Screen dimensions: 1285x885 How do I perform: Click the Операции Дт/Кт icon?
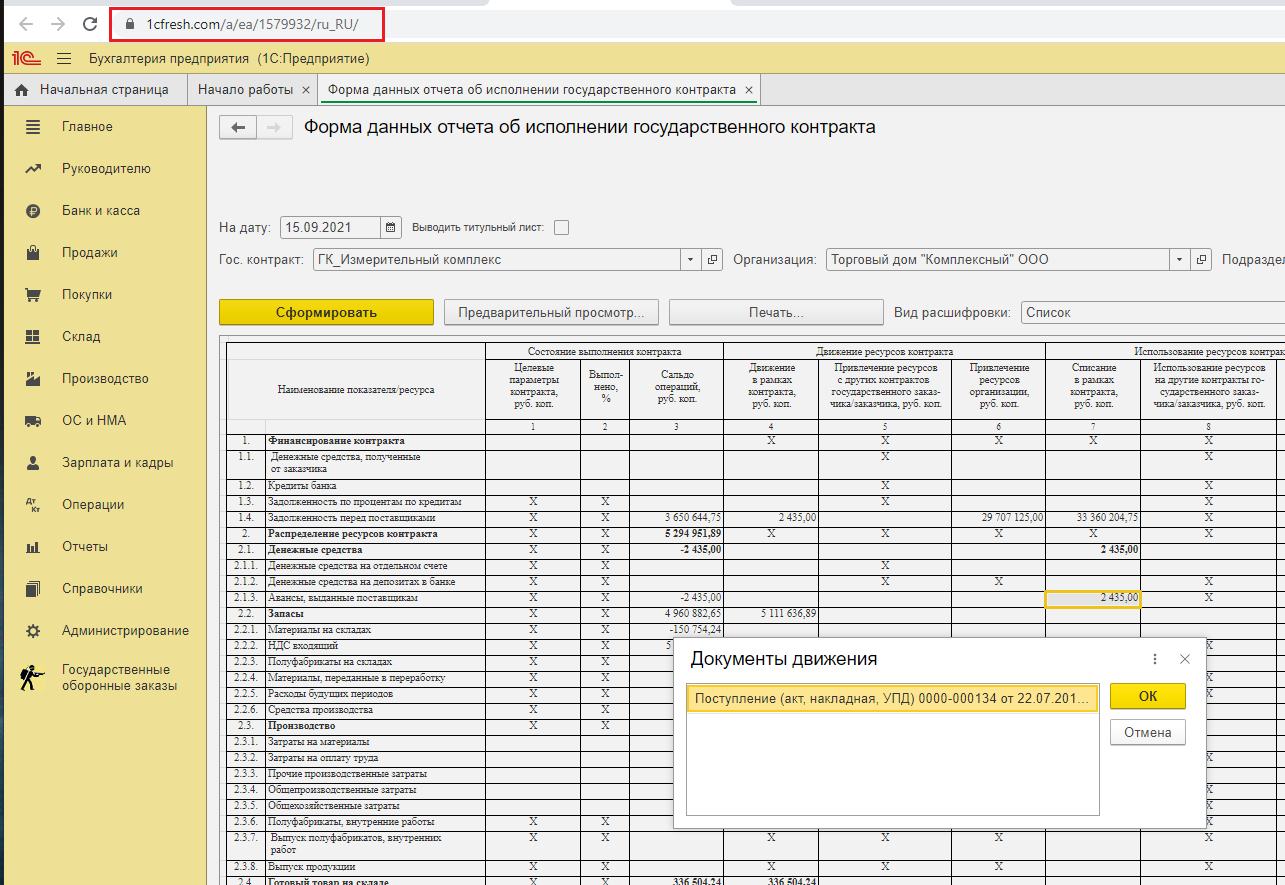(33, 505)
